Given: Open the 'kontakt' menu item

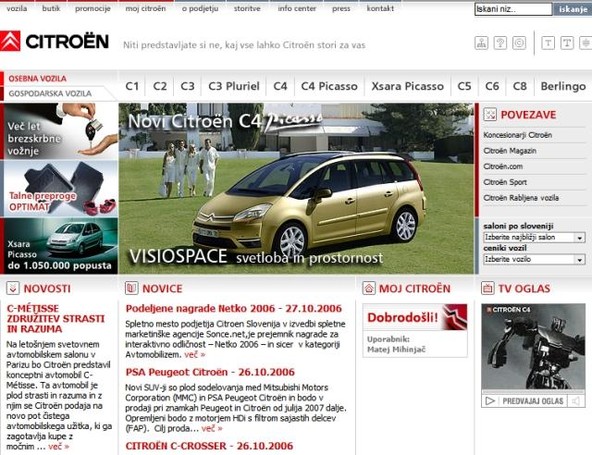Looking at the screenshot, I should [x=380, y=8].
